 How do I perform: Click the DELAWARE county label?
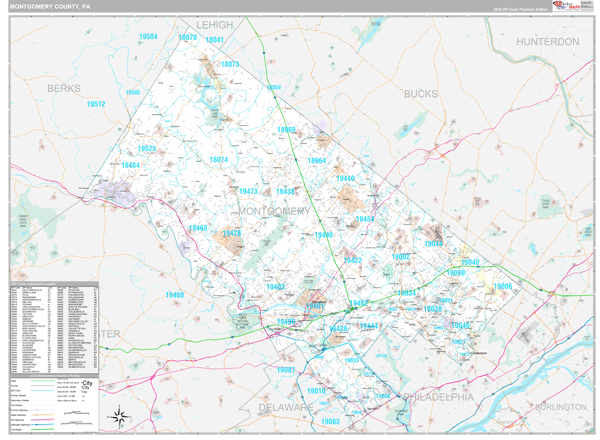tap(286, 408)
